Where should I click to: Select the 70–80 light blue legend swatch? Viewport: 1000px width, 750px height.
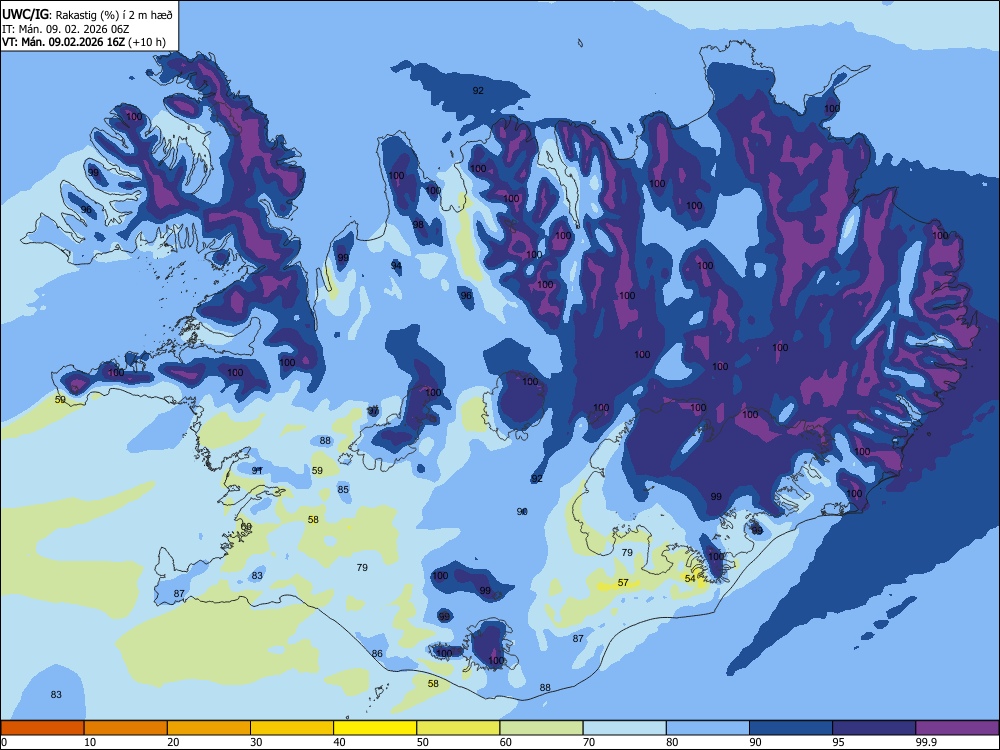[624, 728]
